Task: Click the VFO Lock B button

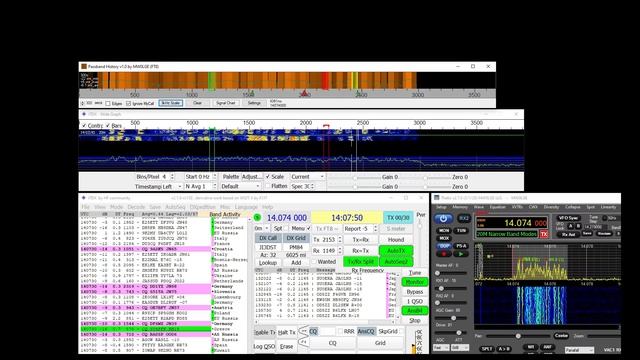Action: click(x=578, y=226)
